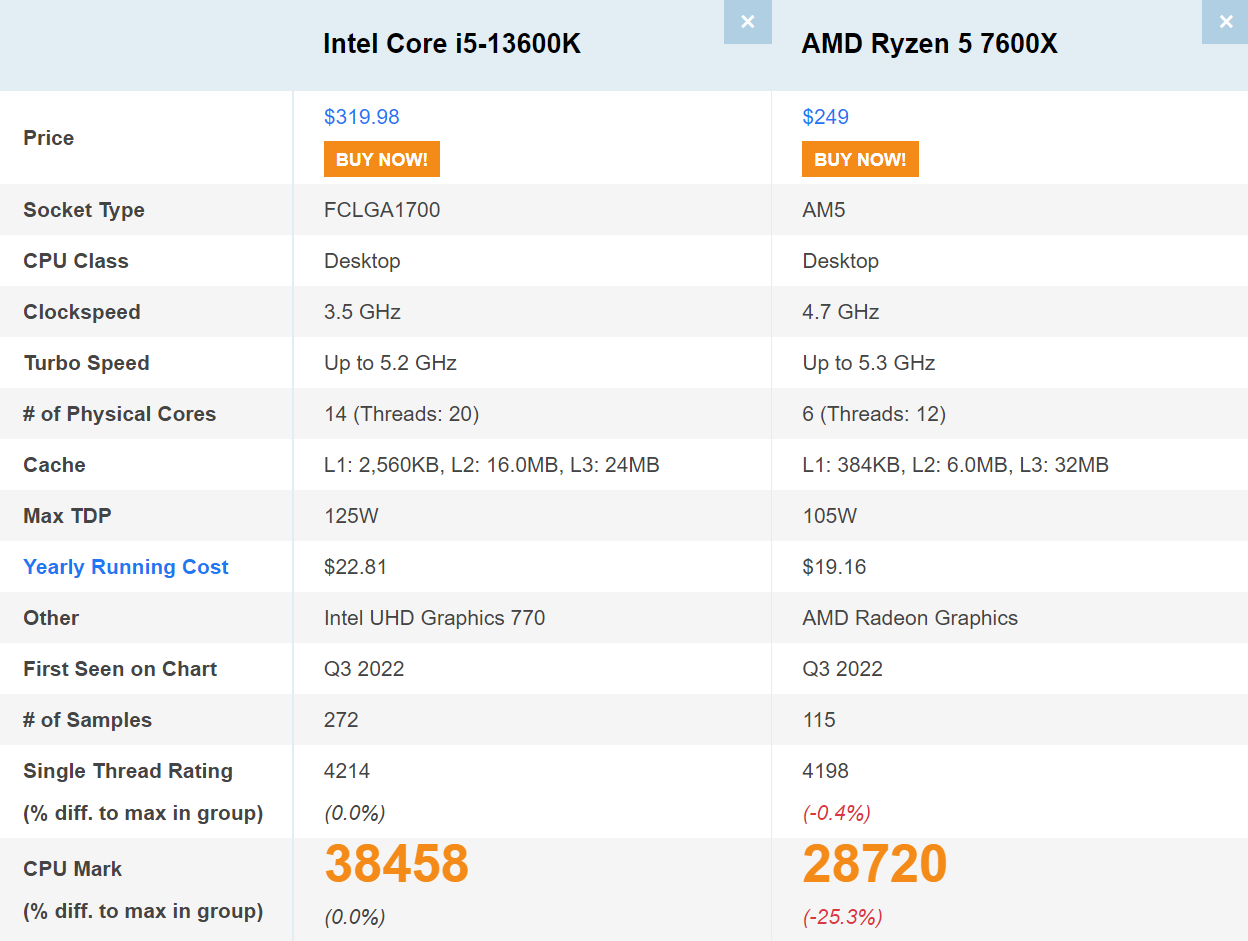
Task: Click the Up to 5.3 GHz turbo value
Action: [x=869, y=363]
